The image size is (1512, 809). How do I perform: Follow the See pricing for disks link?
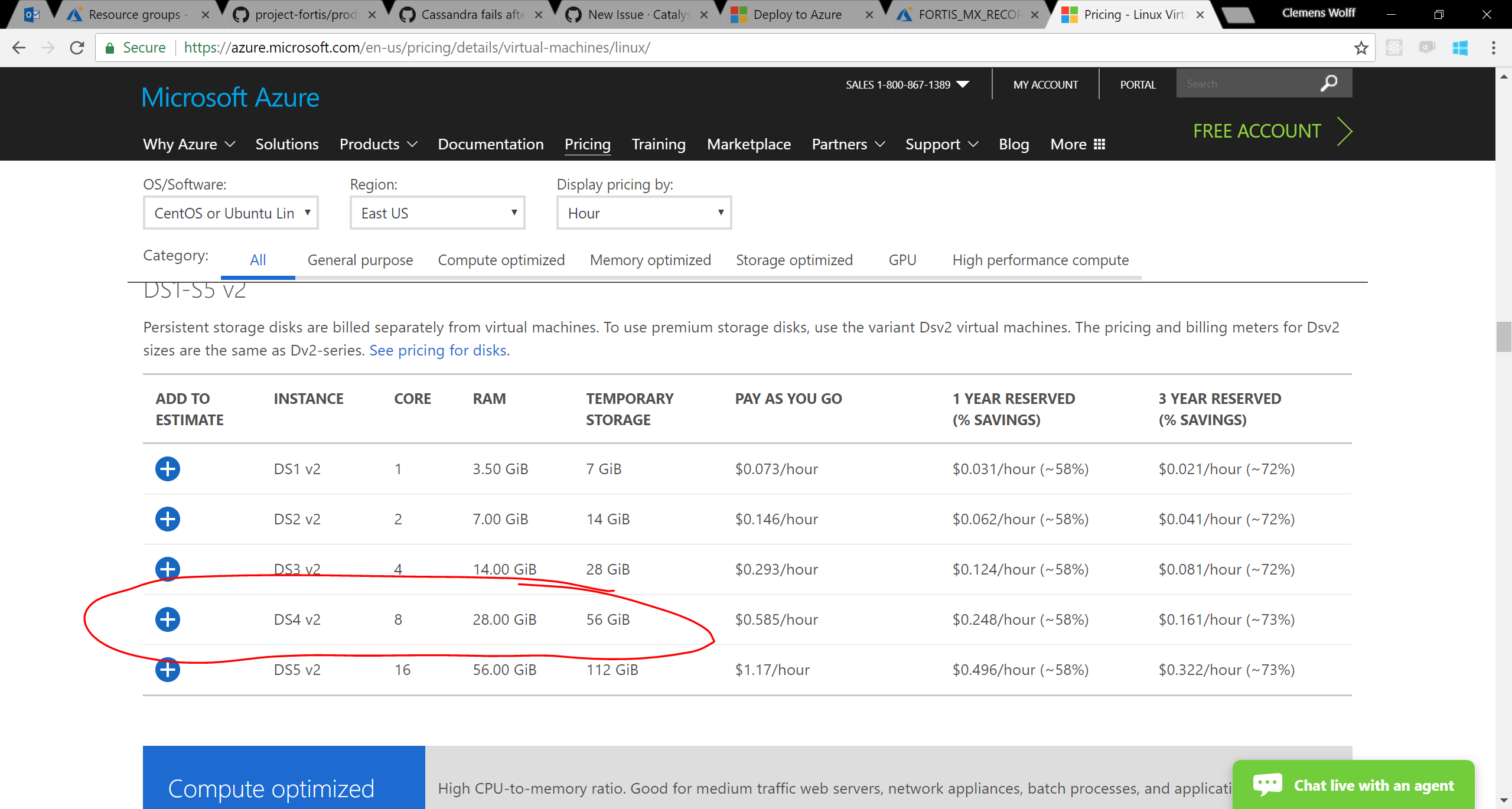coord(438,350)
